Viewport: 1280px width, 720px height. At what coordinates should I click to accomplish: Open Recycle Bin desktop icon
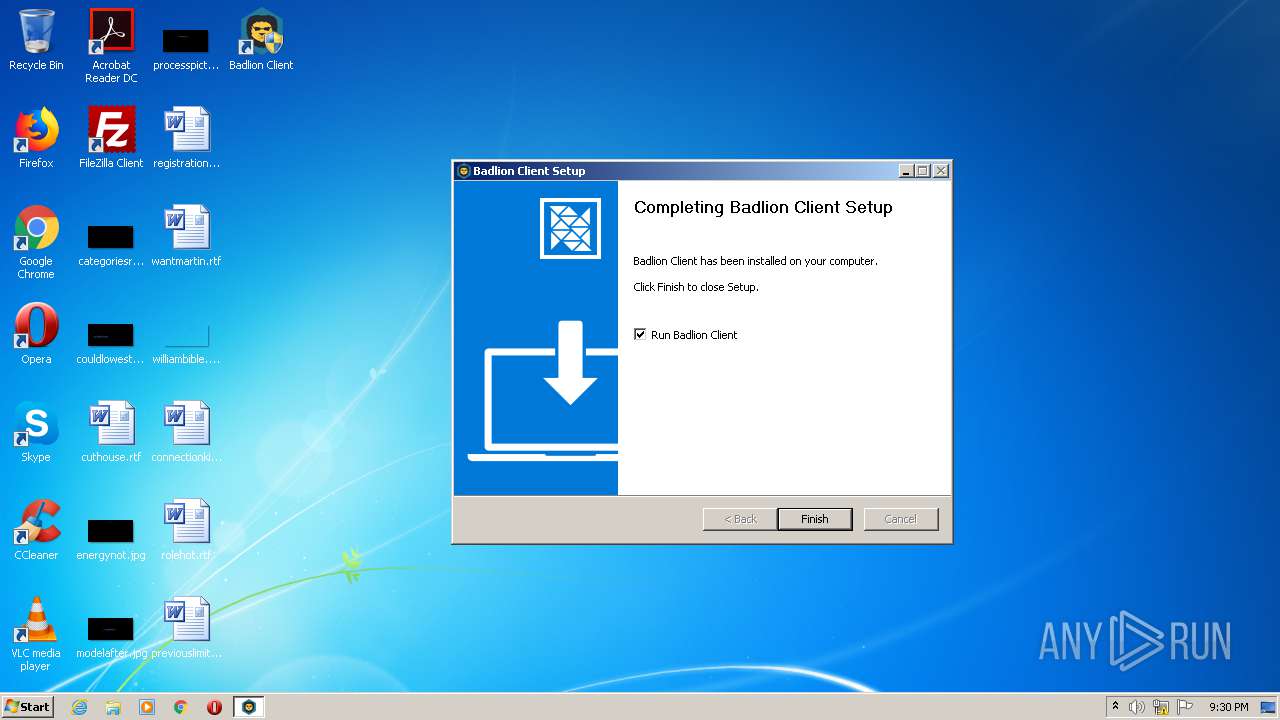tap(36, 41)
